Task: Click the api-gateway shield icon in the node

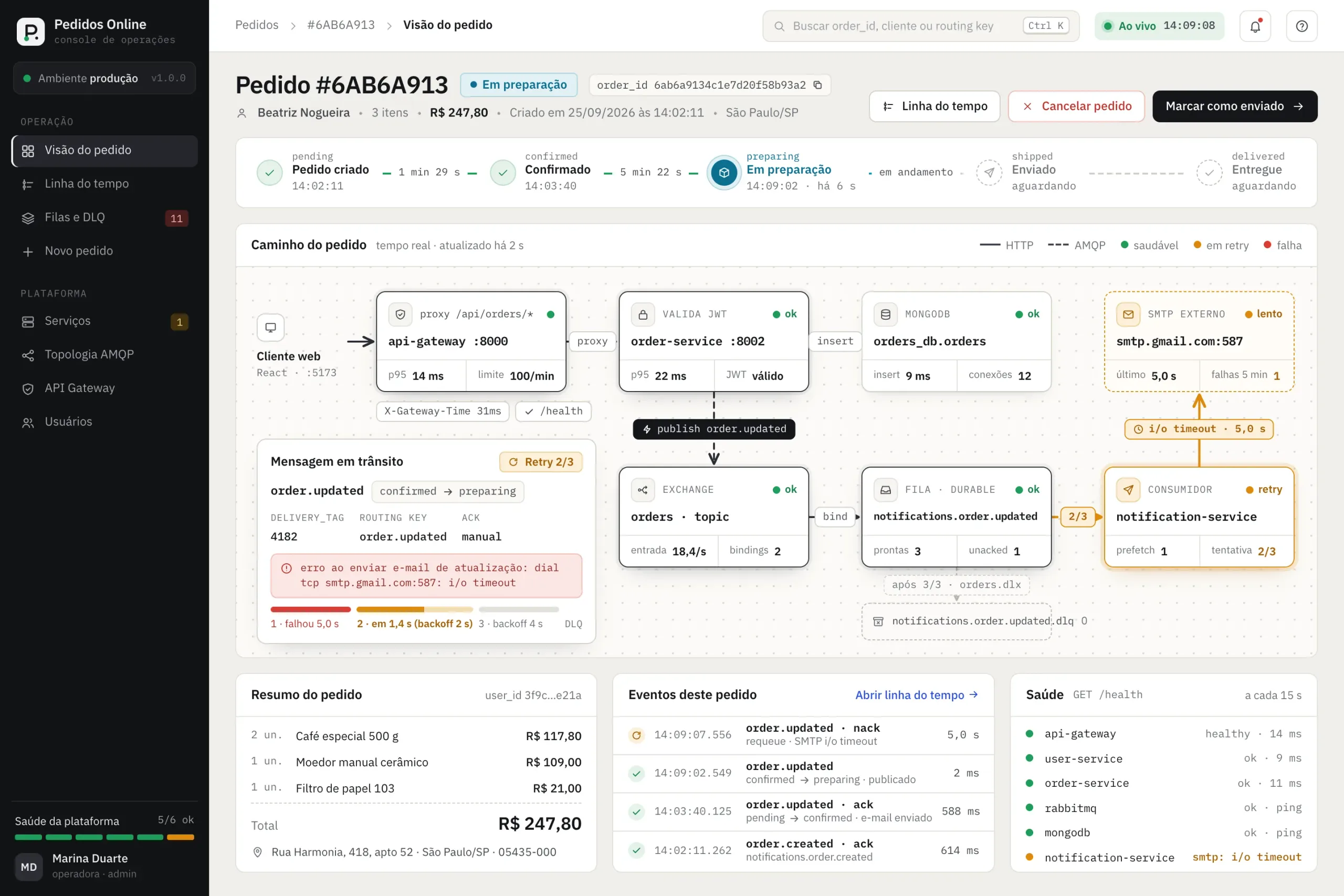Action: click(x=400, y=314)
